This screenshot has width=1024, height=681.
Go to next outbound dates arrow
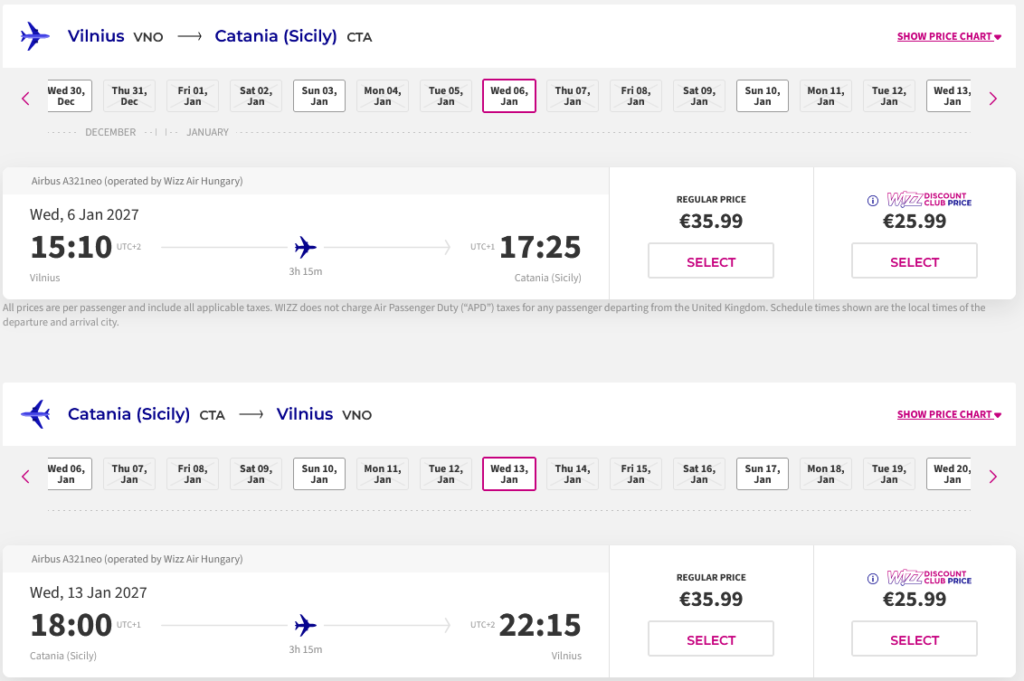coord(993,98)
